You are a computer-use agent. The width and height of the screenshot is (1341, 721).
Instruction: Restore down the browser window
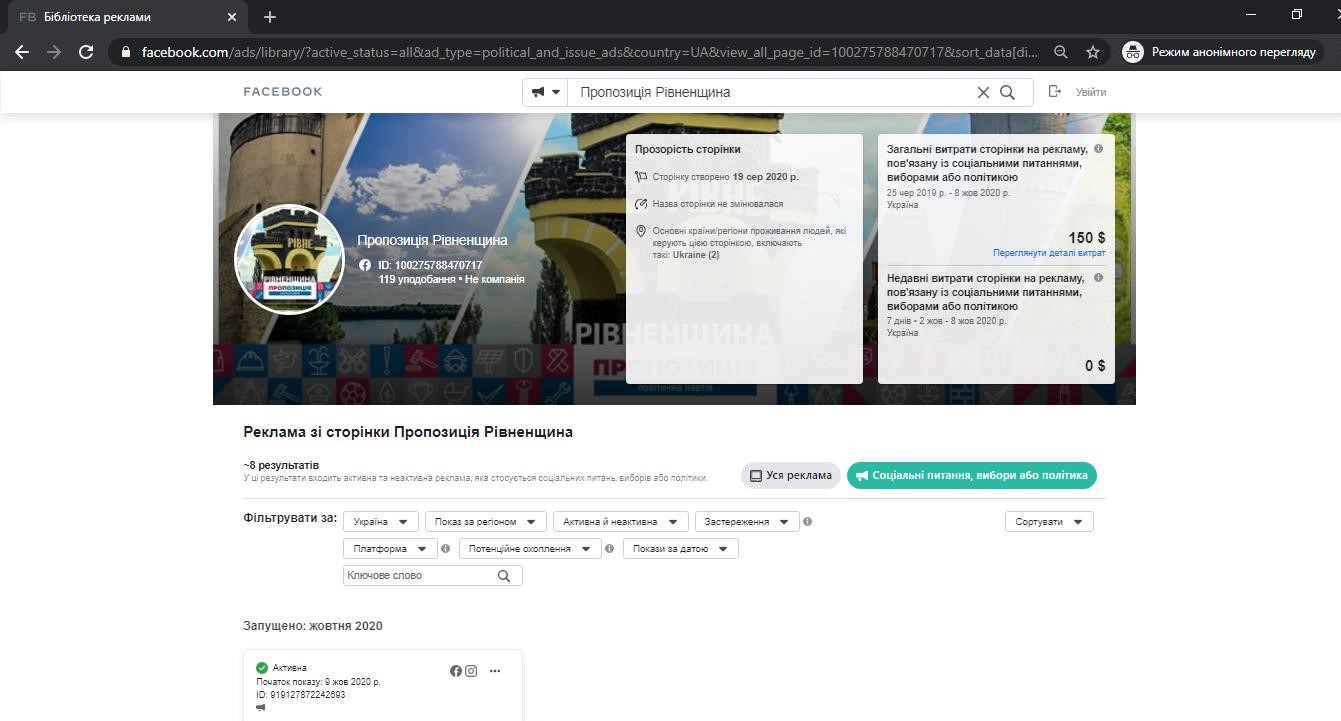(x=1297, y=15)
